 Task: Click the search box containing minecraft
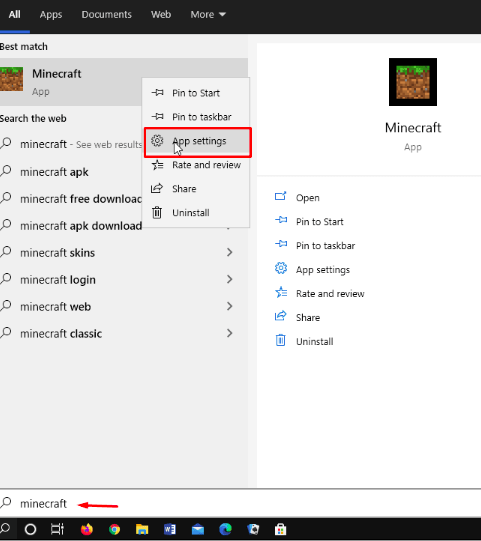point(240,503)
